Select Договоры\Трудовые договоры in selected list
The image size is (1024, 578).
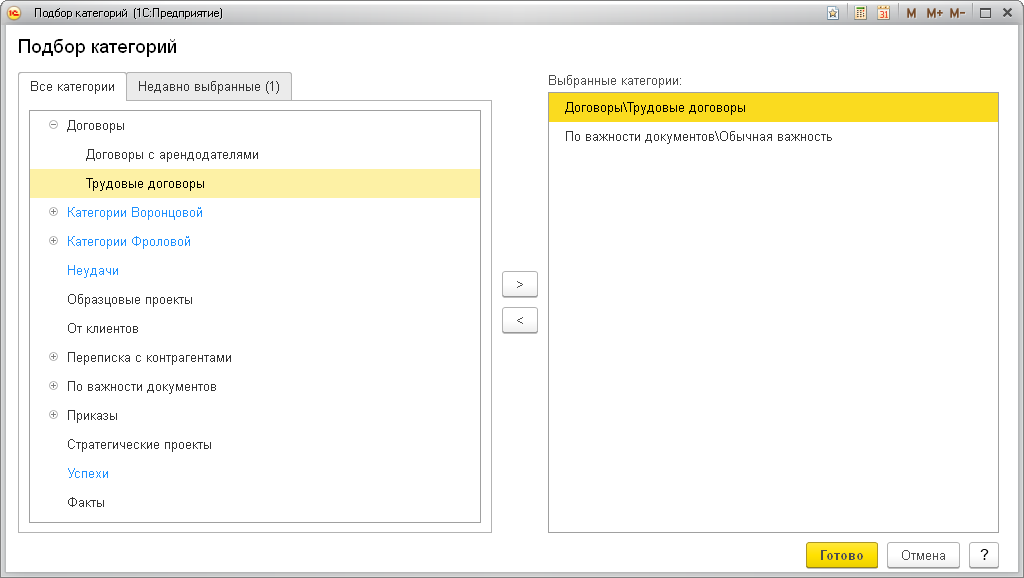coord(773,108)
